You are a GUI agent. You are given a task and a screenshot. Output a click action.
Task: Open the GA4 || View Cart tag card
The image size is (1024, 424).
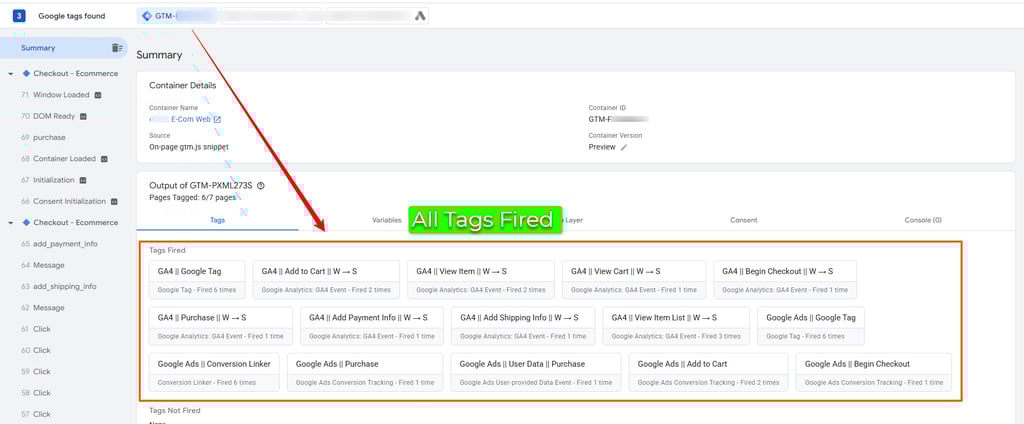point(633,280)
